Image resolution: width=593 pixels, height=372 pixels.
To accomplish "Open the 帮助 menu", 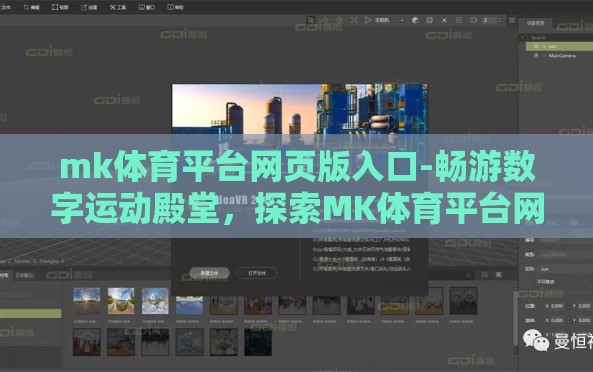I will coord(175,7).
